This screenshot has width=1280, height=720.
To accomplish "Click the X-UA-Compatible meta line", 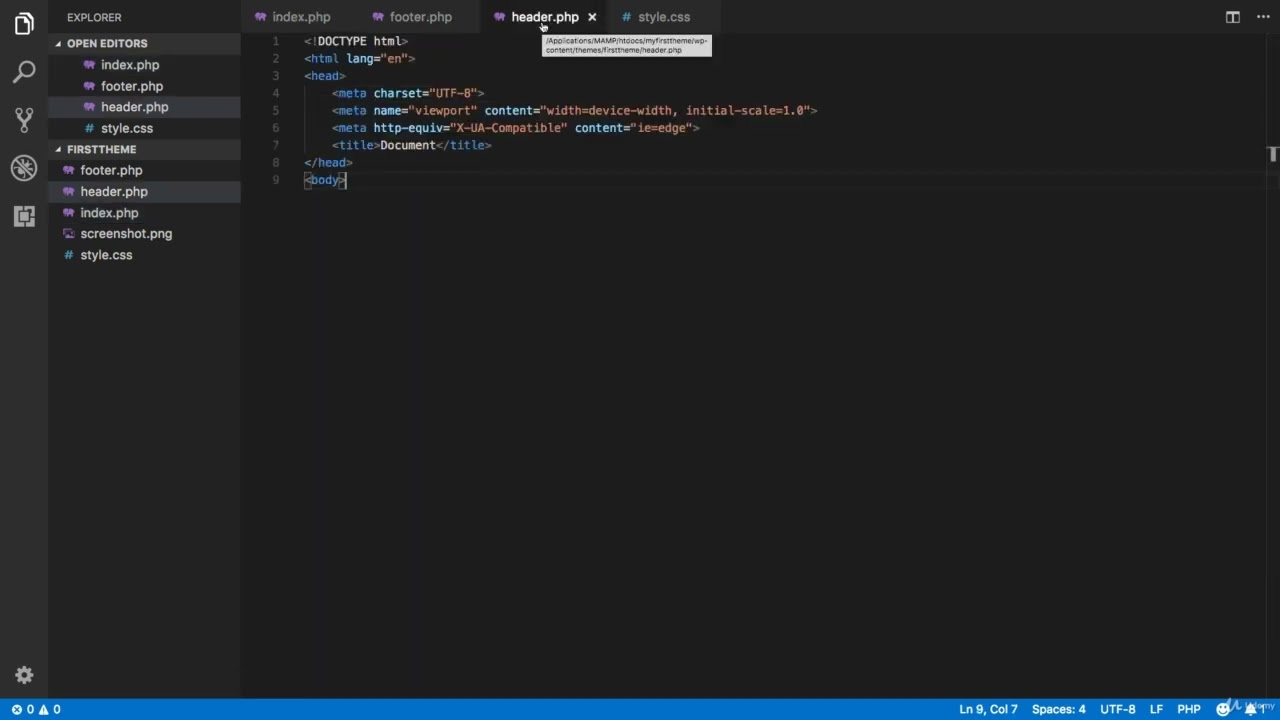I will point(516,128).
